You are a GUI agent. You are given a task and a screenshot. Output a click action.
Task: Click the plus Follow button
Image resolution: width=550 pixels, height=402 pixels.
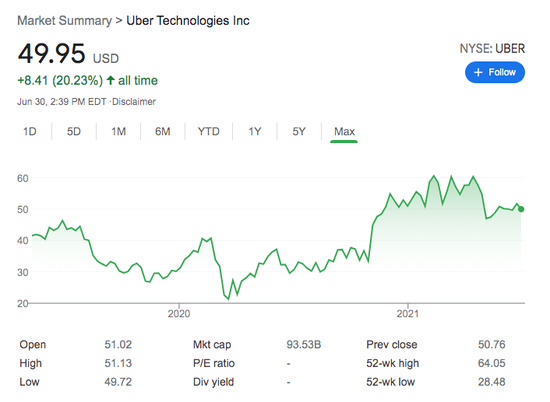[x=495, y=72]
